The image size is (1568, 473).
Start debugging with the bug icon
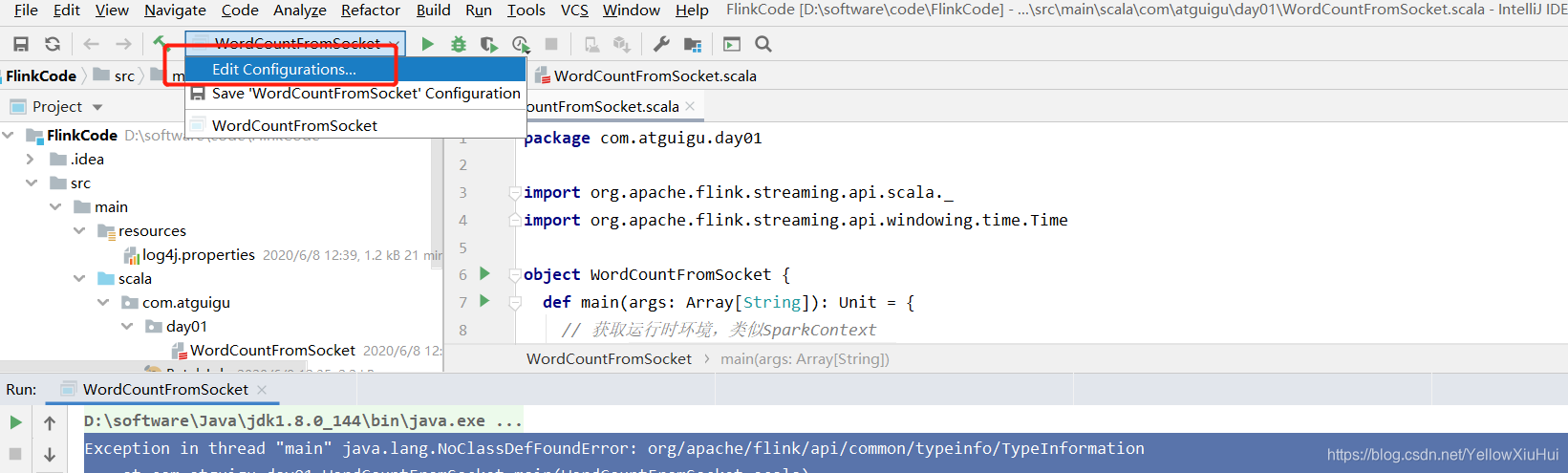(459, 44)
